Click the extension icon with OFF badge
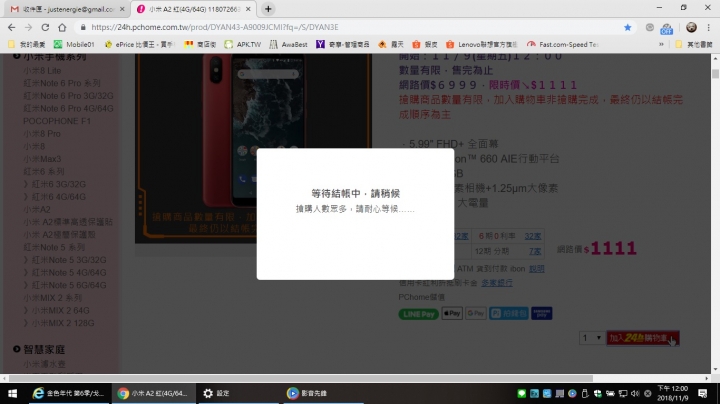 coord(666,28)
